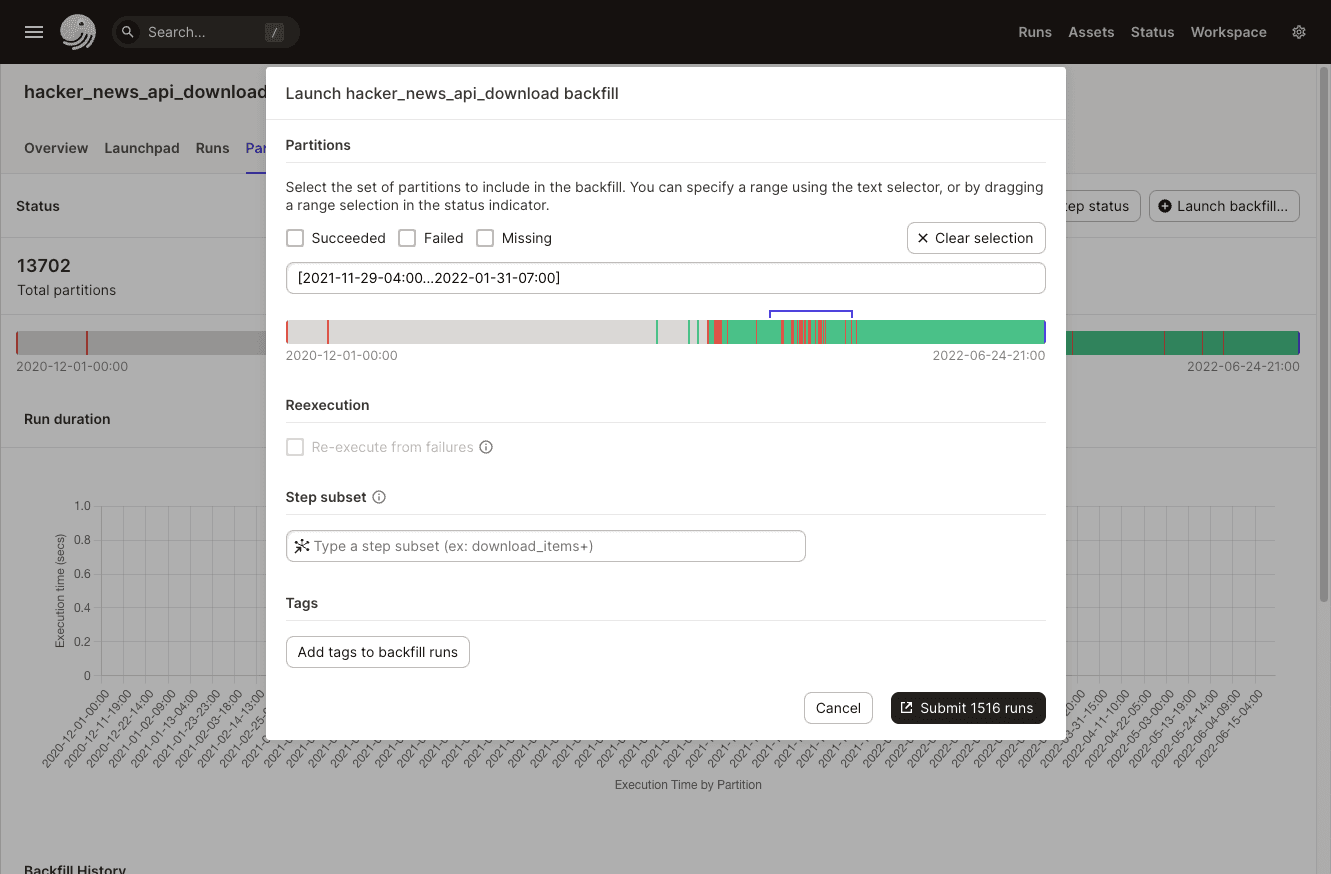Screen dimensions: 1331x874
Task: Click the plus icon on Launch backfill button
Action: pos(1165,206)
